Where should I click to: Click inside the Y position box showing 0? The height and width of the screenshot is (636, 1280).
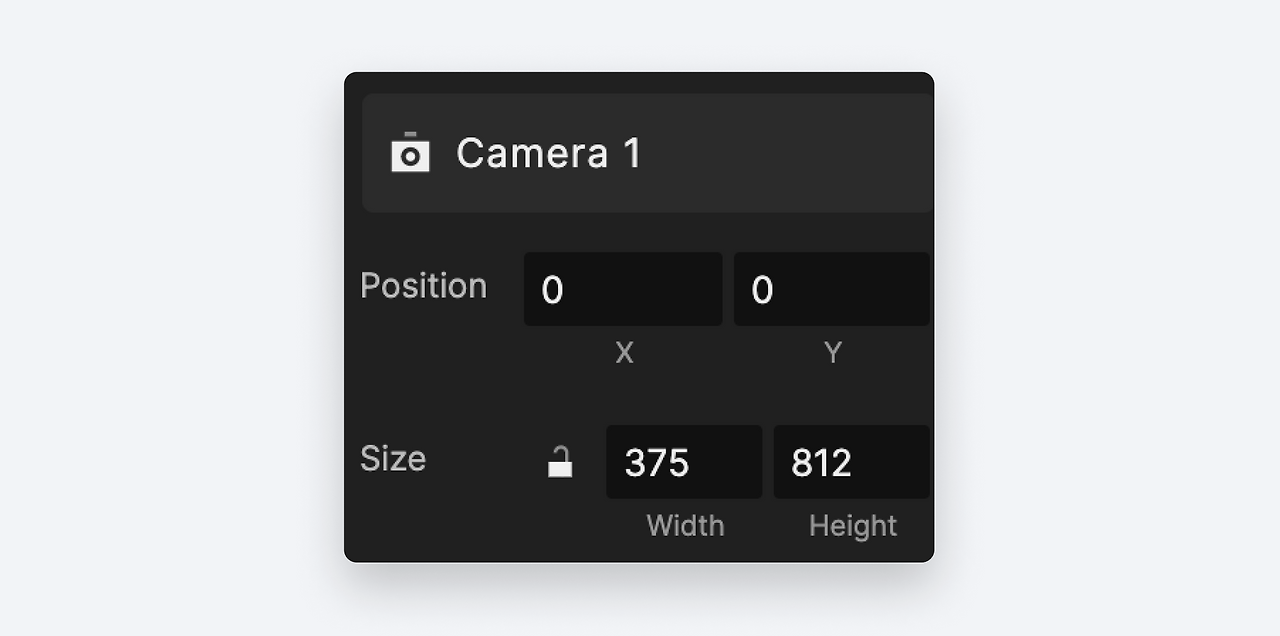(831, 289)
